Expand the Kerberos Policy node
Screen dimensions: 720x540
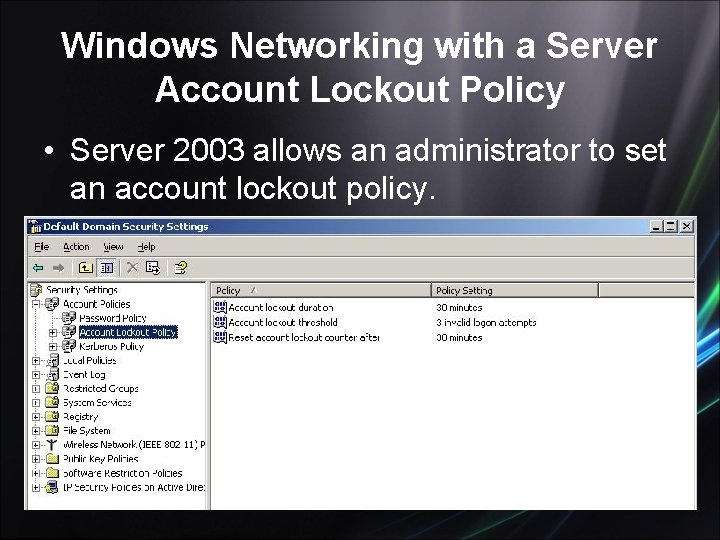[x=53, y=347]
